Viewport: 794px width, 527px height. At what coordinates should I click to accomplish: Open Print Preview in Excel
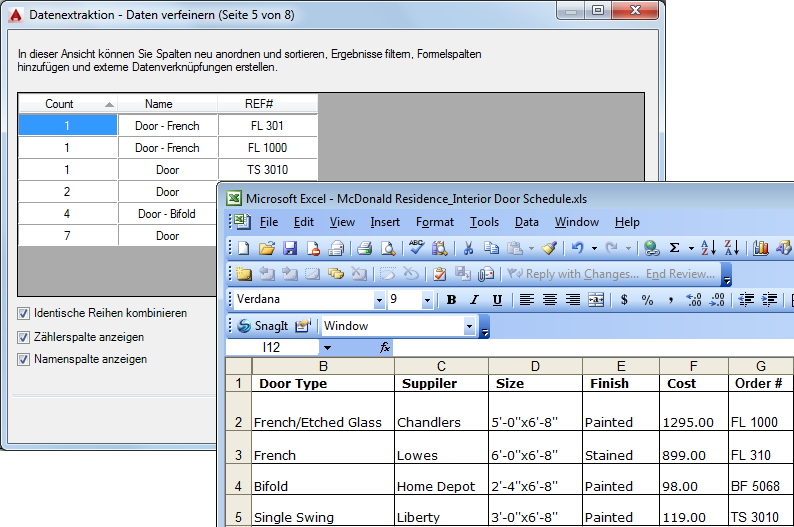[388, 248]
